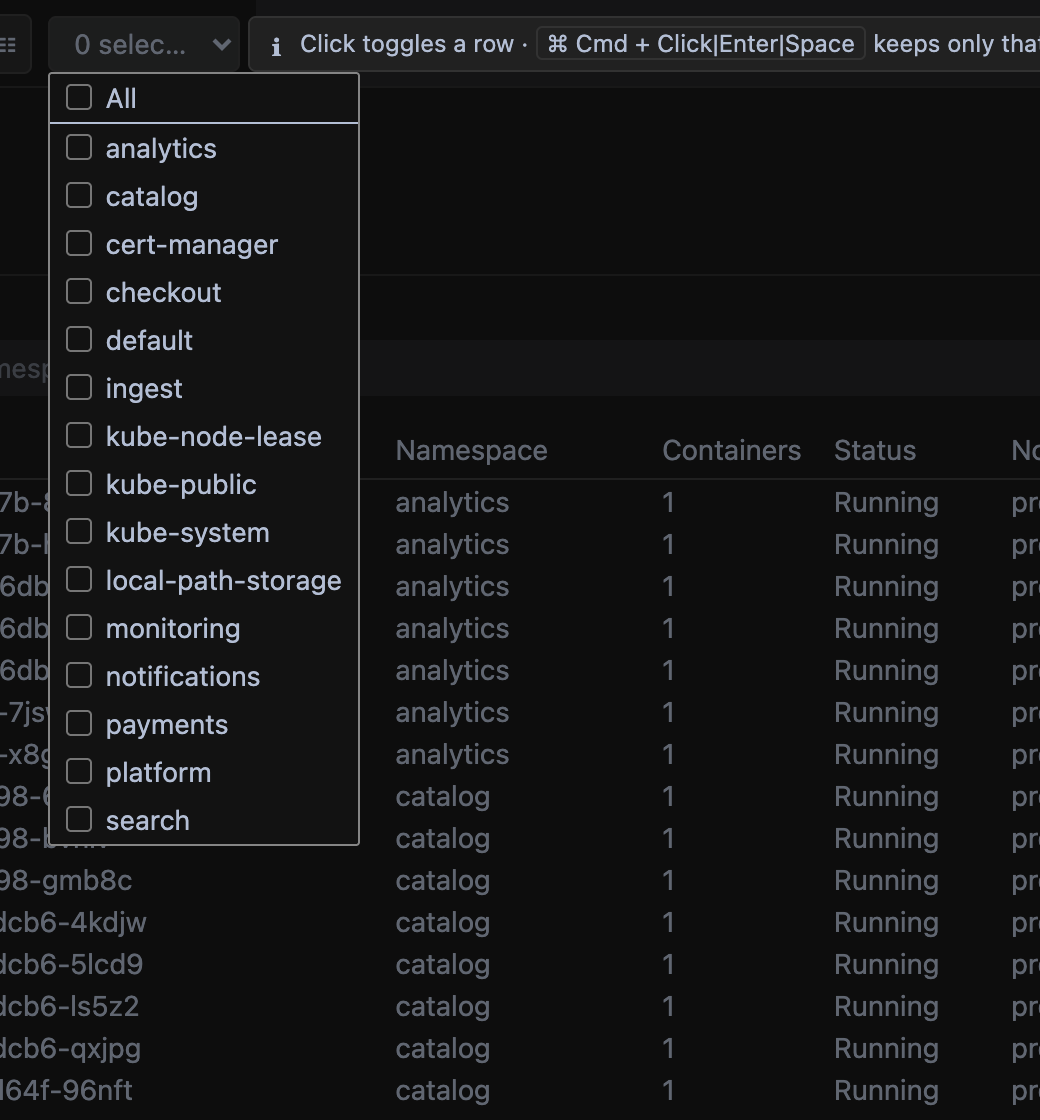Click the list icon left of the dropdown

[x=8, y=46]
